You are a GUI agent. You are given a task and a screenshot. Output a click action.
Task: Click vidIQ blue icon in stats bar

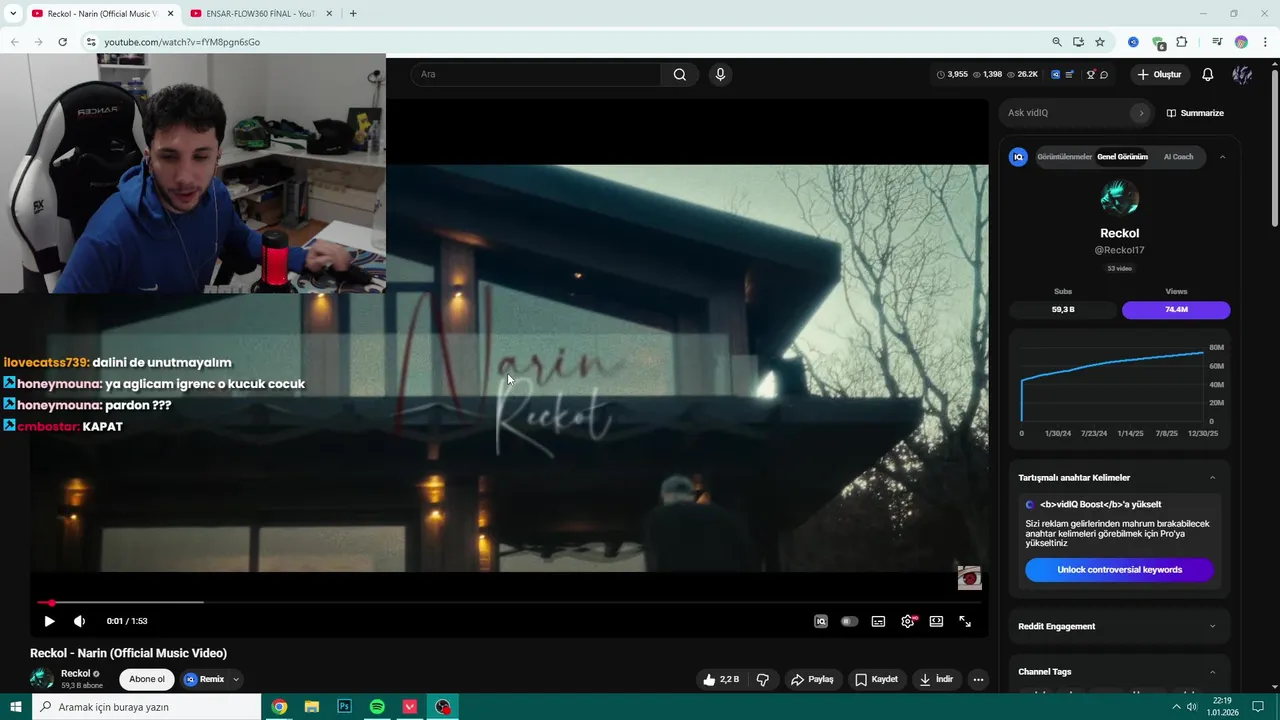pos(1055,74)
